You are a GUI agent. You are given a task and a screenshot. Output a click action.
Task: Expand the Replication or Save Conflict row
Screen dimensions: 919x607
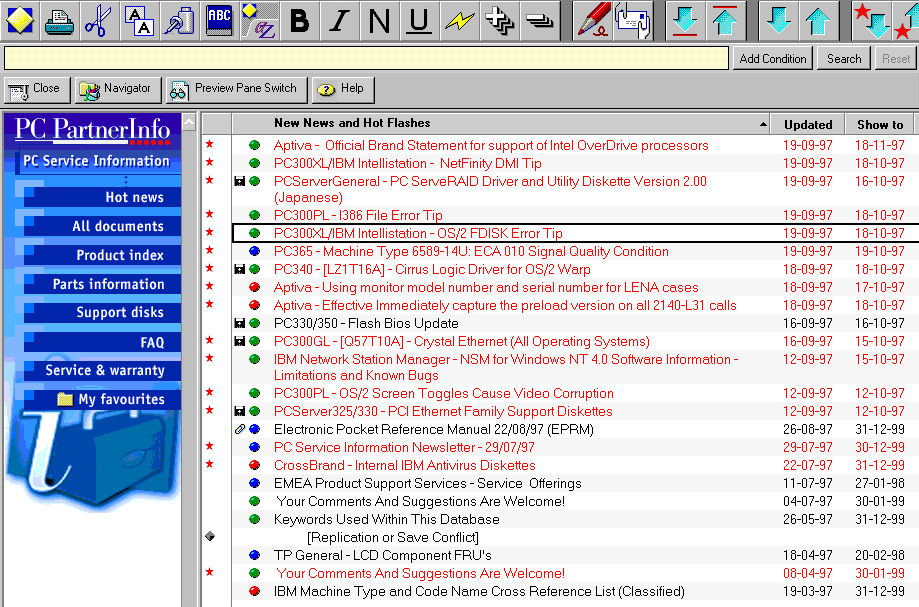(210, 537)
